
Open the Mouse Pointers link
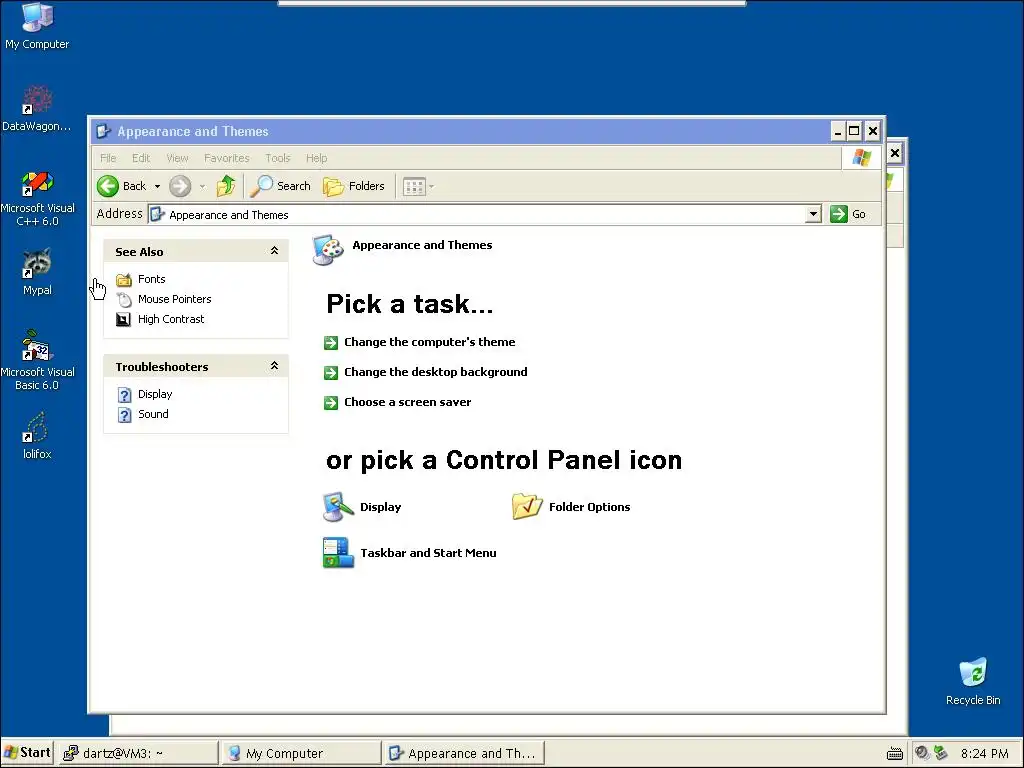[x=174, y=299]
